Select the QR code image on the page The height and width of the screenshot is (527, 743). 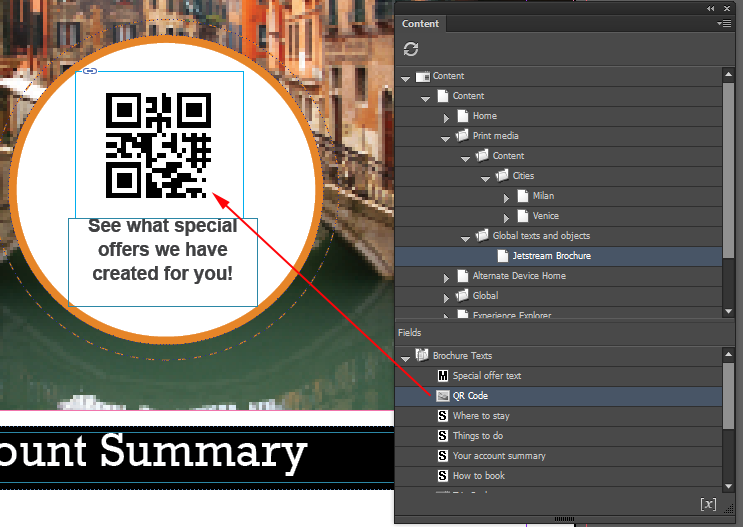(x=158, y=145)
